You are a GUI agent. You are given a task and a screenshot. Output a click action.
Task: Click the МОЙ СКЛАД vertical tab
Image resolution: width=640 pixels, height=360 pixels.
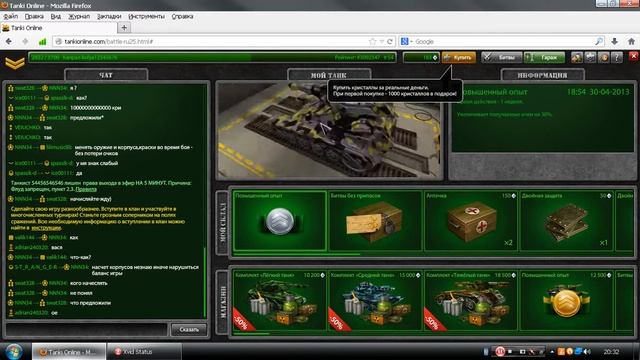click(x=222, y=223)
